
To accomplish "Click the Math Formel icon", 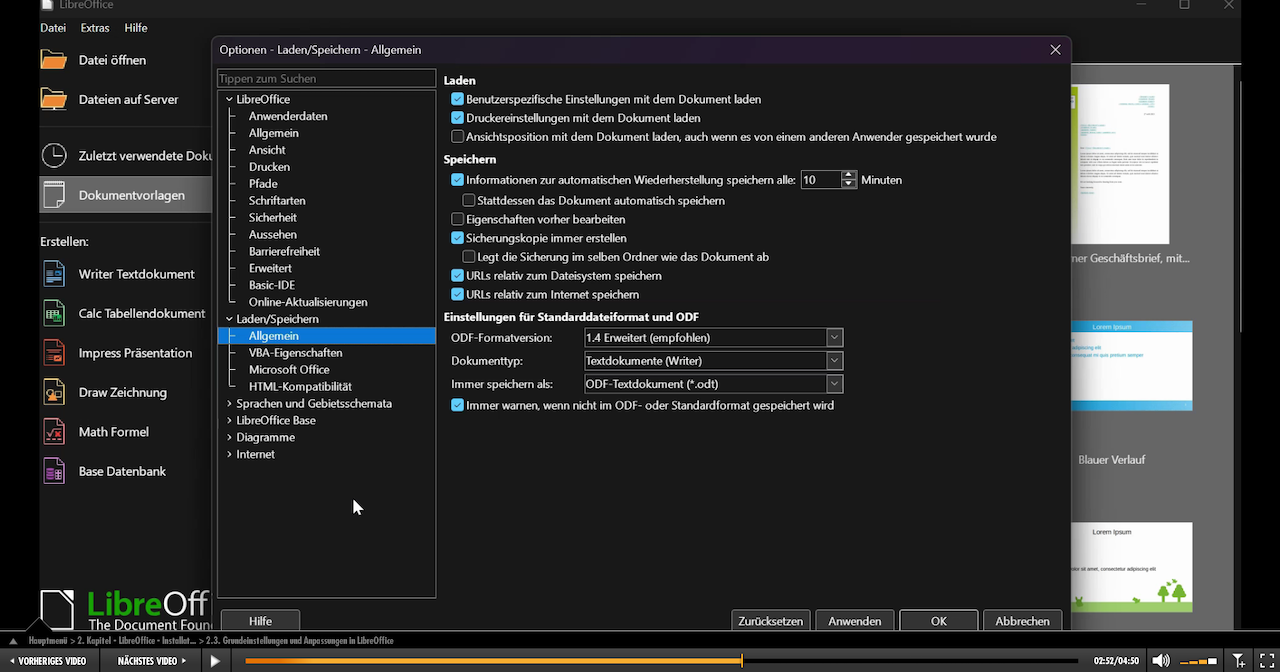I will 53,432.
